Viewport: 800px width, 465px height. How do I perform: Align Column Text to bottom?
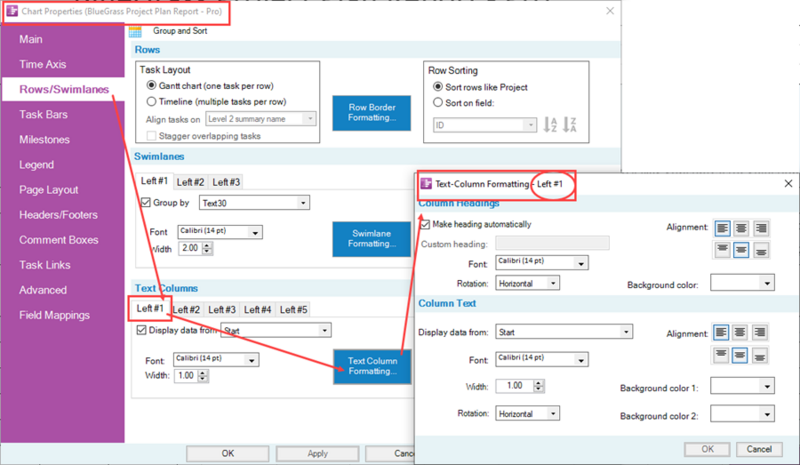click(759, 355)
